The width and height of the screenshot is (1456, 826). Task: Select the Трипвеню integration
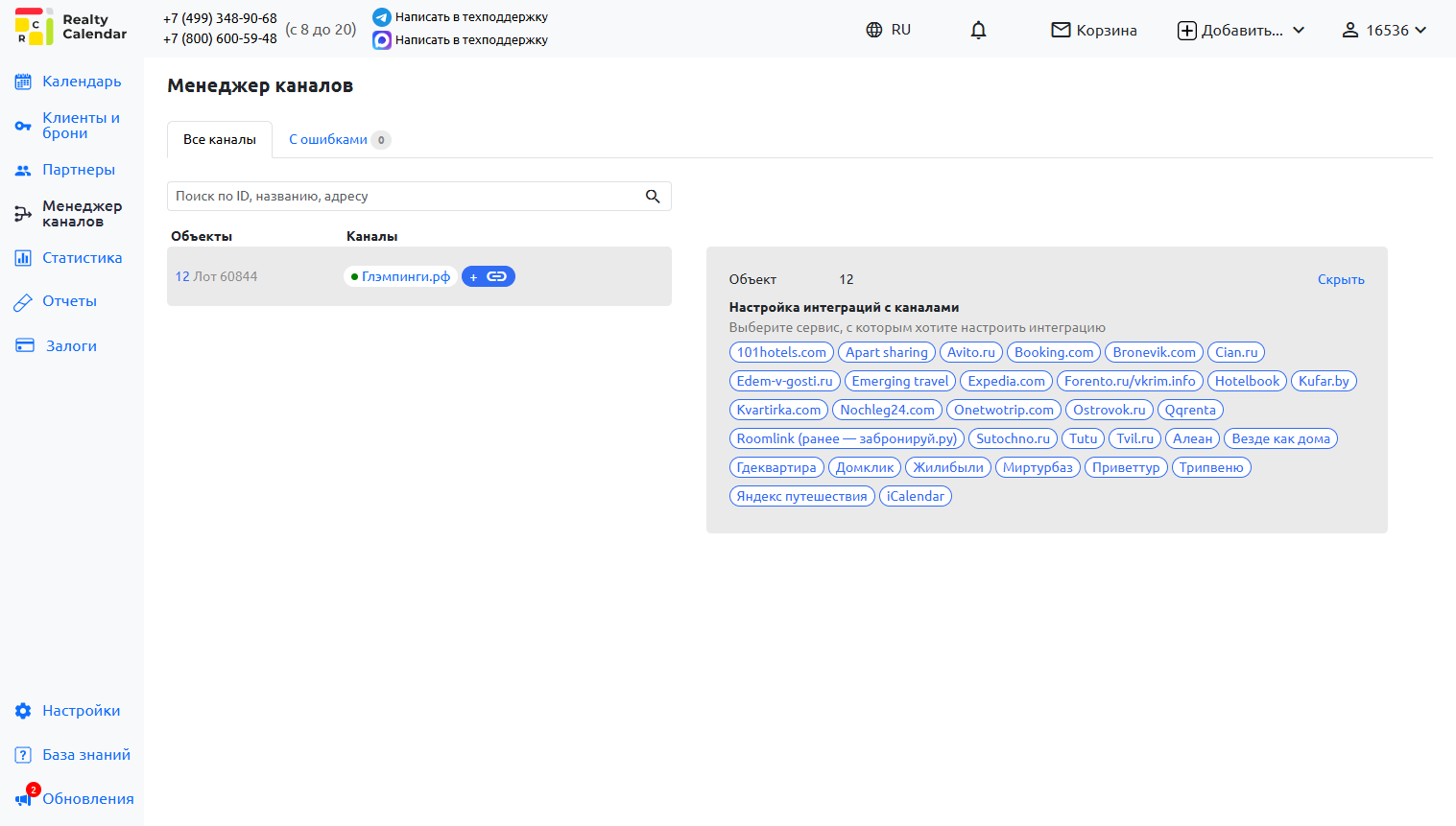[1210, 467]
